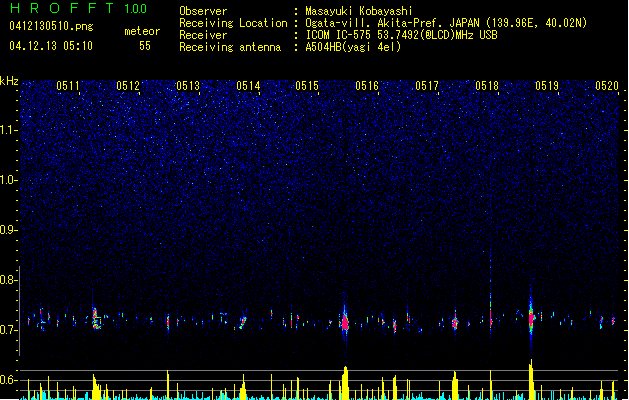Viewport: 629px width, 400px height.
Task: Click the yellow intensity peak below 0516
Action: (x=345, y=383)
